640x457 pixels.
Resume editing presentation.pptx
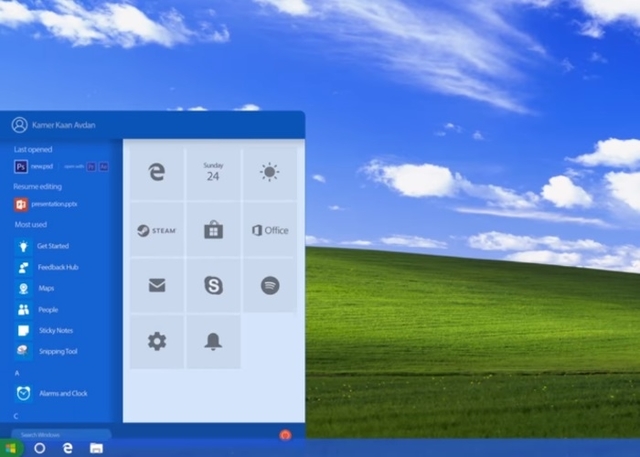pos(54,204)
